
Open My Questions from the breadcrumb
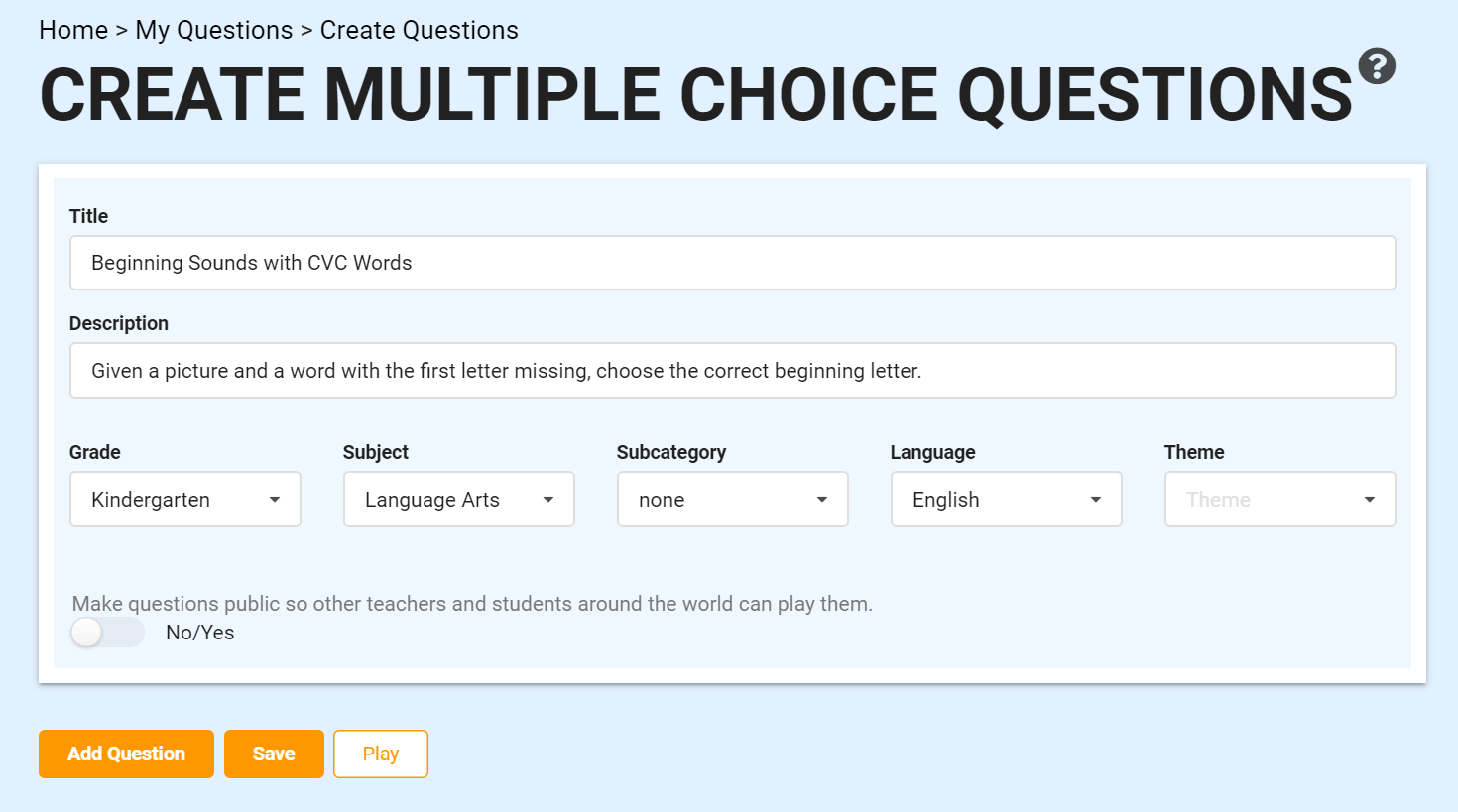[214, 30]
